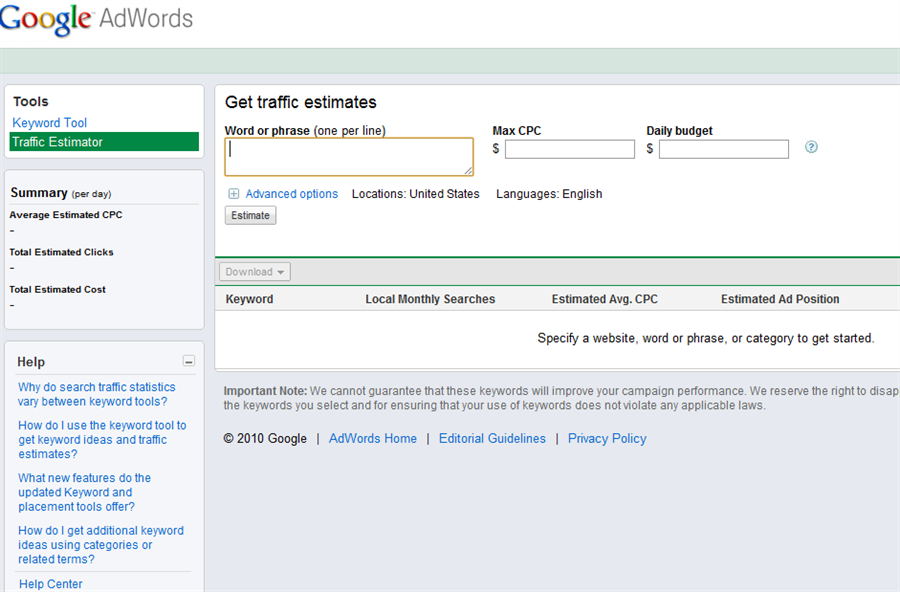Viewport: 900px width, 592px height.
Task: Collapse the Help panel with the minus icon
Action: click(x=188, y=361)
